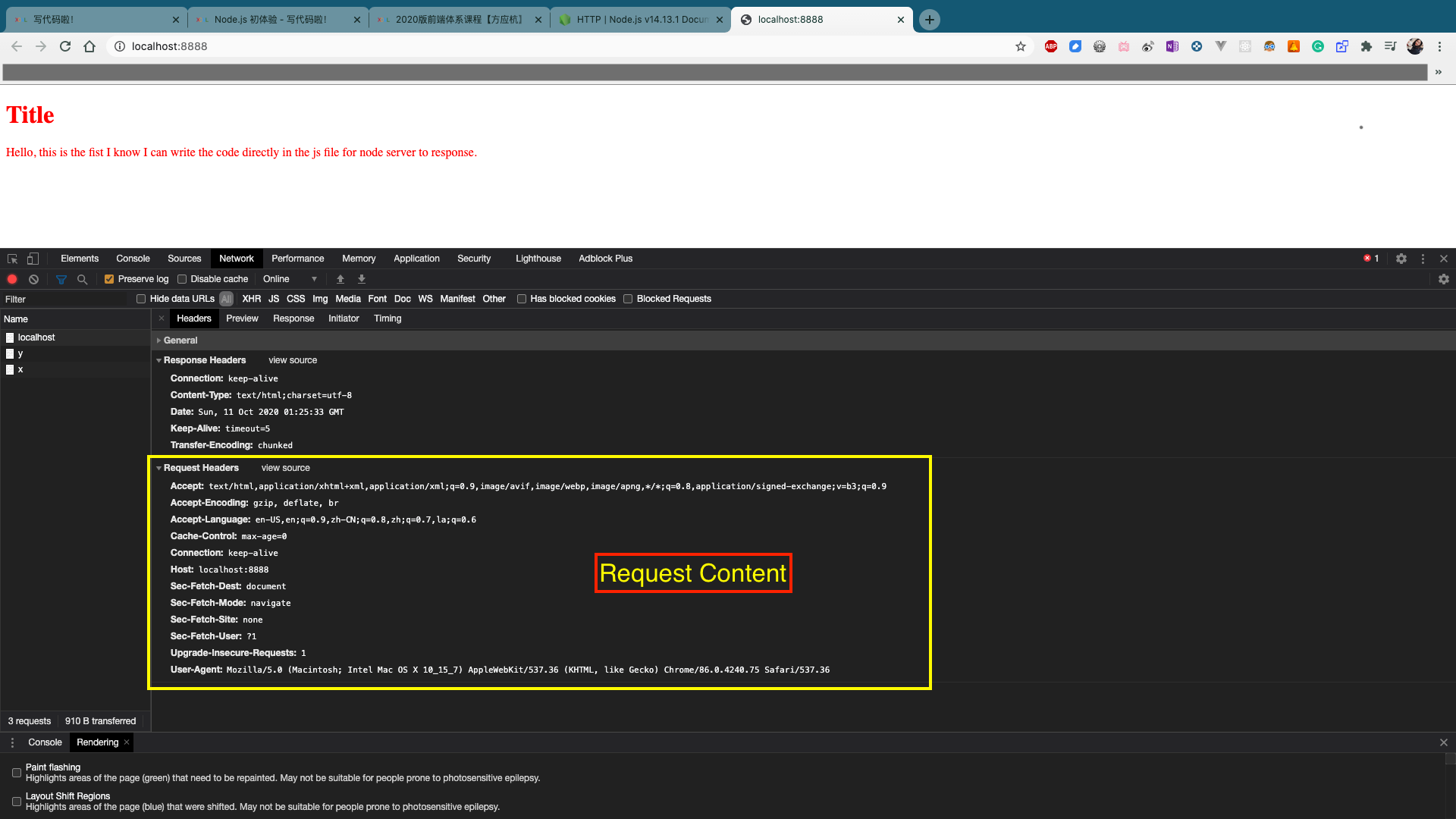Switch to the Sources panel
The width and height of the screenshot is (1456, 819).
coord(184,259)
